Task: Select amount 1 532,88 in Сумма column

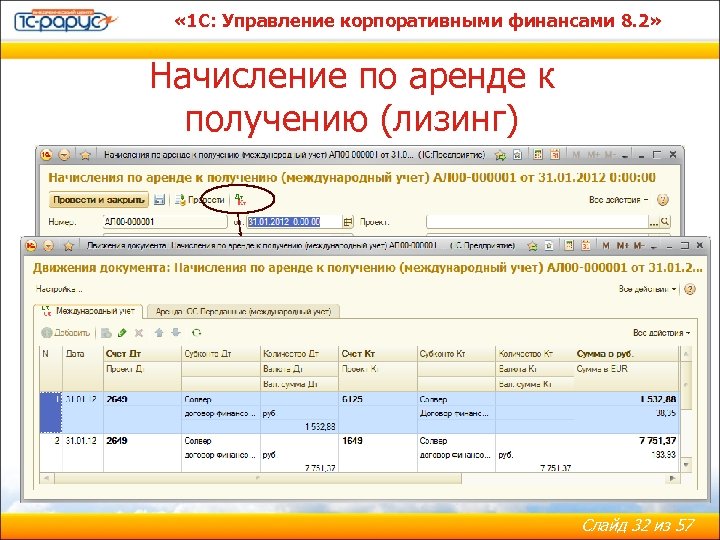Action: point(627,399)
